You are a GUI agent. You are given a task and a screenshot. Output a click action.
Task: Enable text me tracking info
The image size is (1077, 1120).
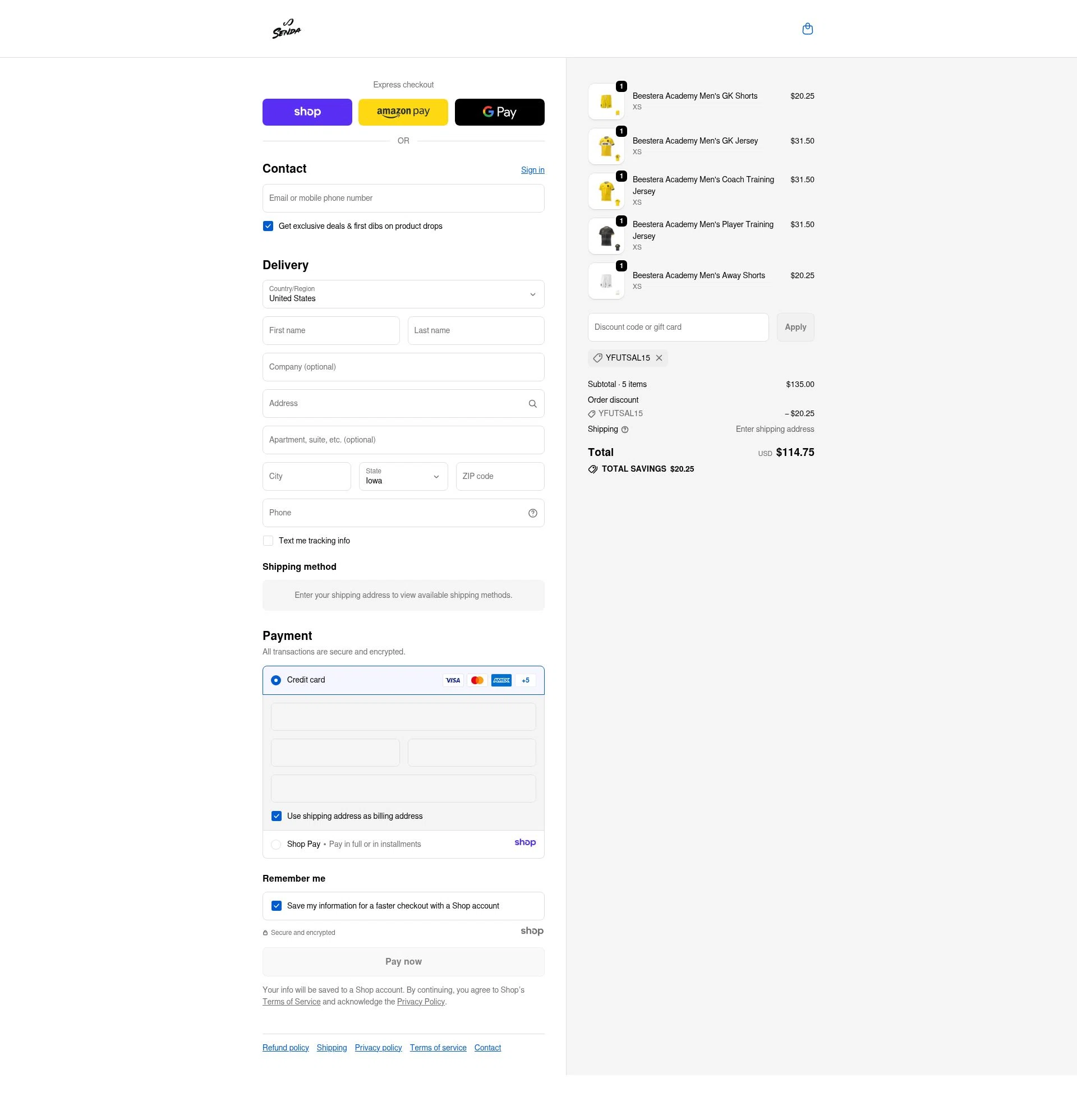[268, 540]
